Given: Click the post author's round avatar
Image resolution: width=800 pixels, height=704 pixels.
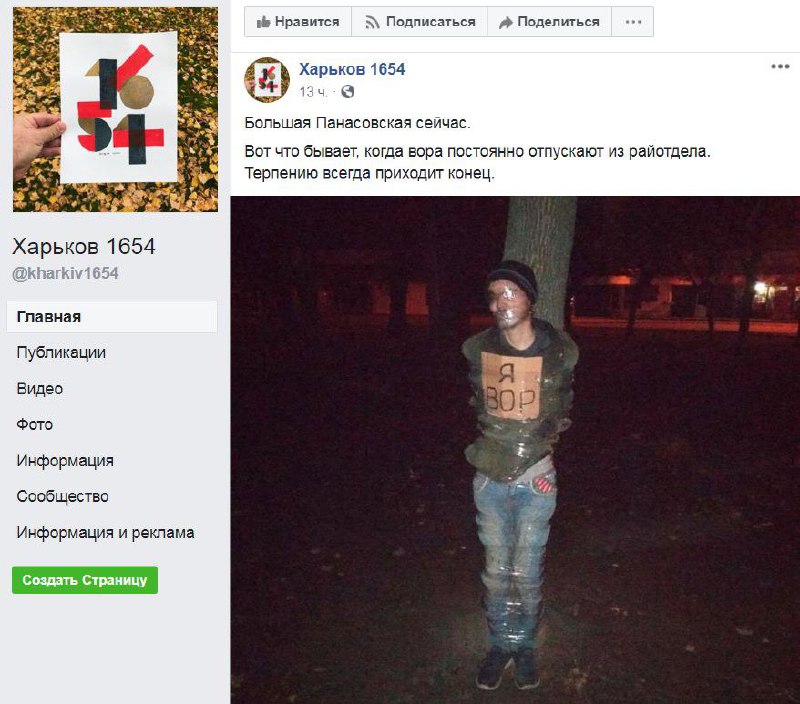Looking at the screenshot, I should tap(267, 80).
